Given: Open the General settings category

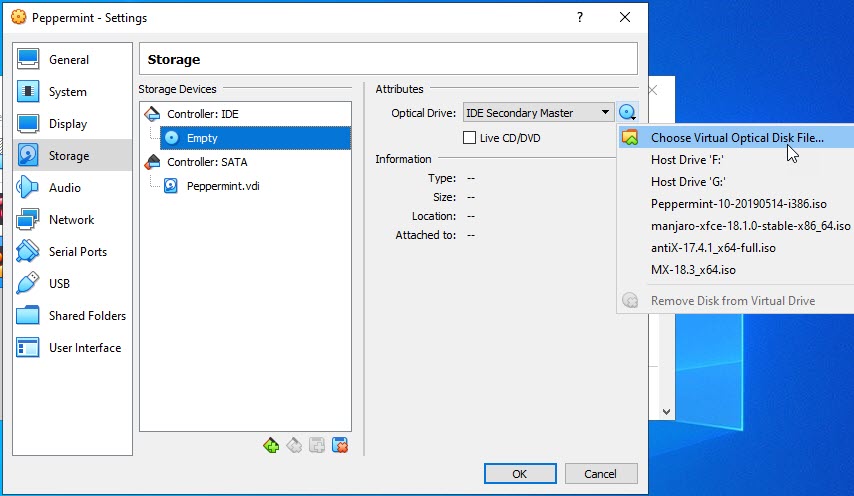Looking at the screenshot, I should [72, 59].
